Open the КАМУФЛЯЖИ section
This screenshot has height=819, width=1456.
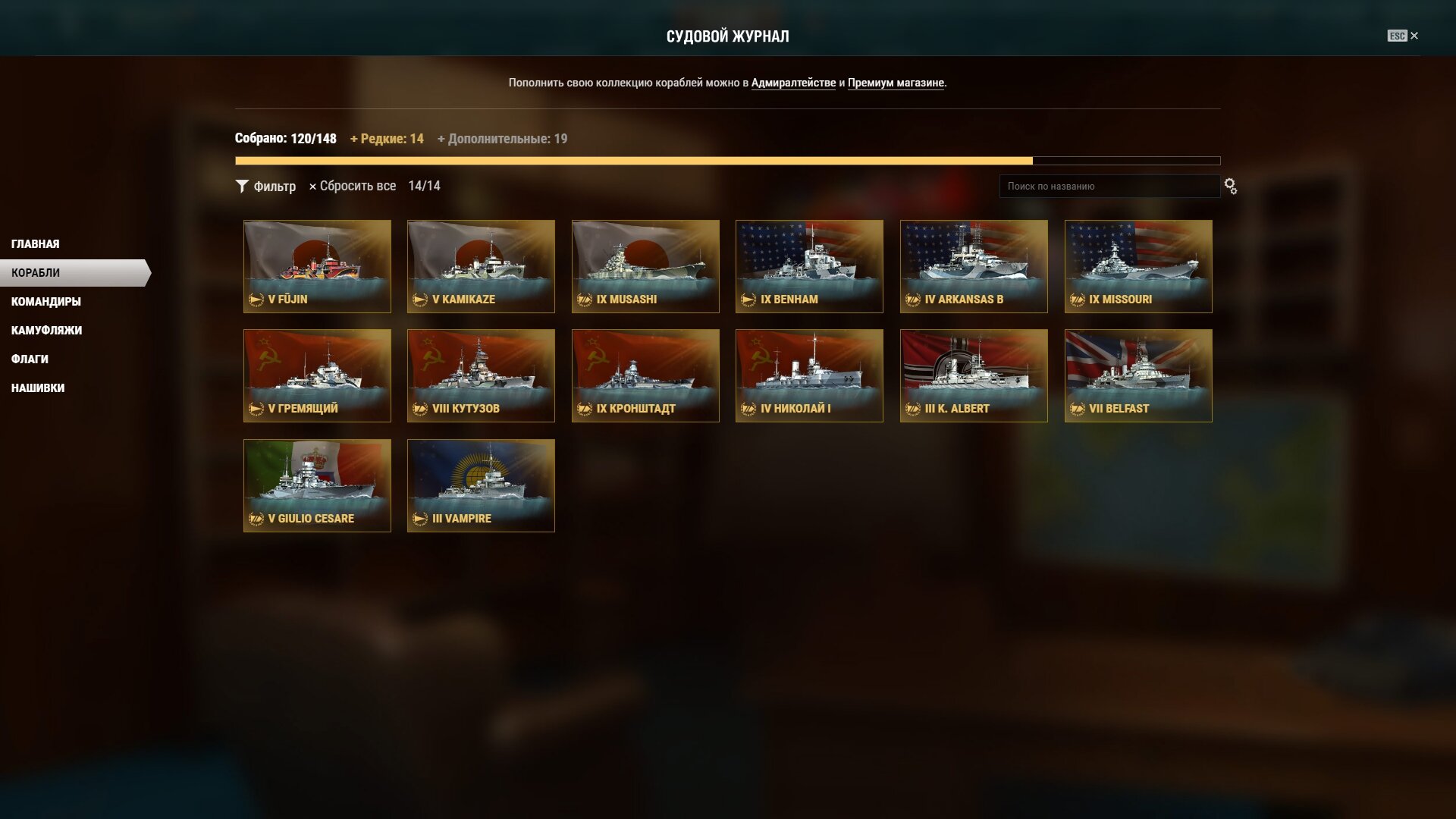[x=47, y=331]
